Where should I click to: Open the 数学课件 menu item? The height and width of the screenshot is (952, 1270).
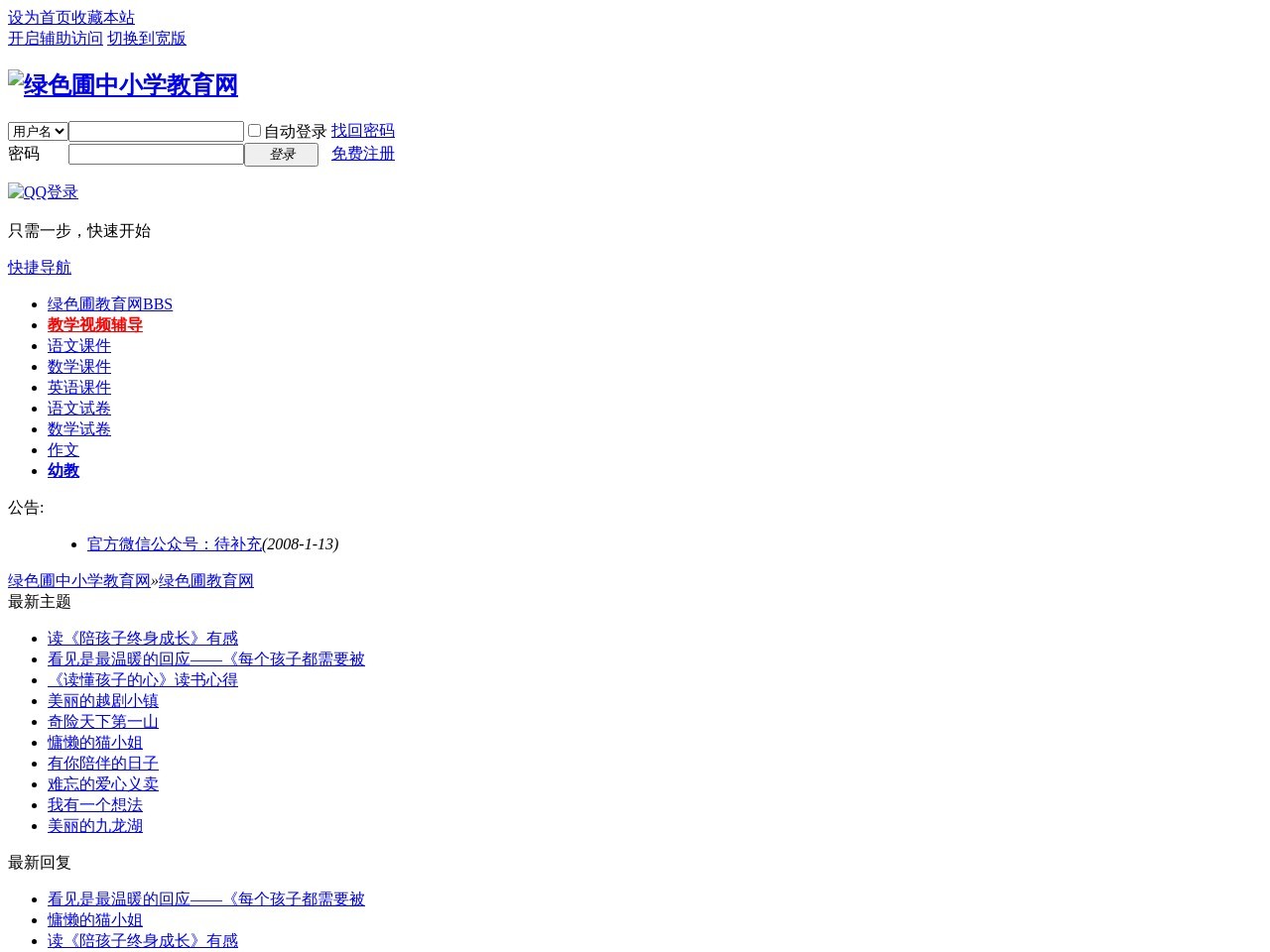click(x=79, y=367)
